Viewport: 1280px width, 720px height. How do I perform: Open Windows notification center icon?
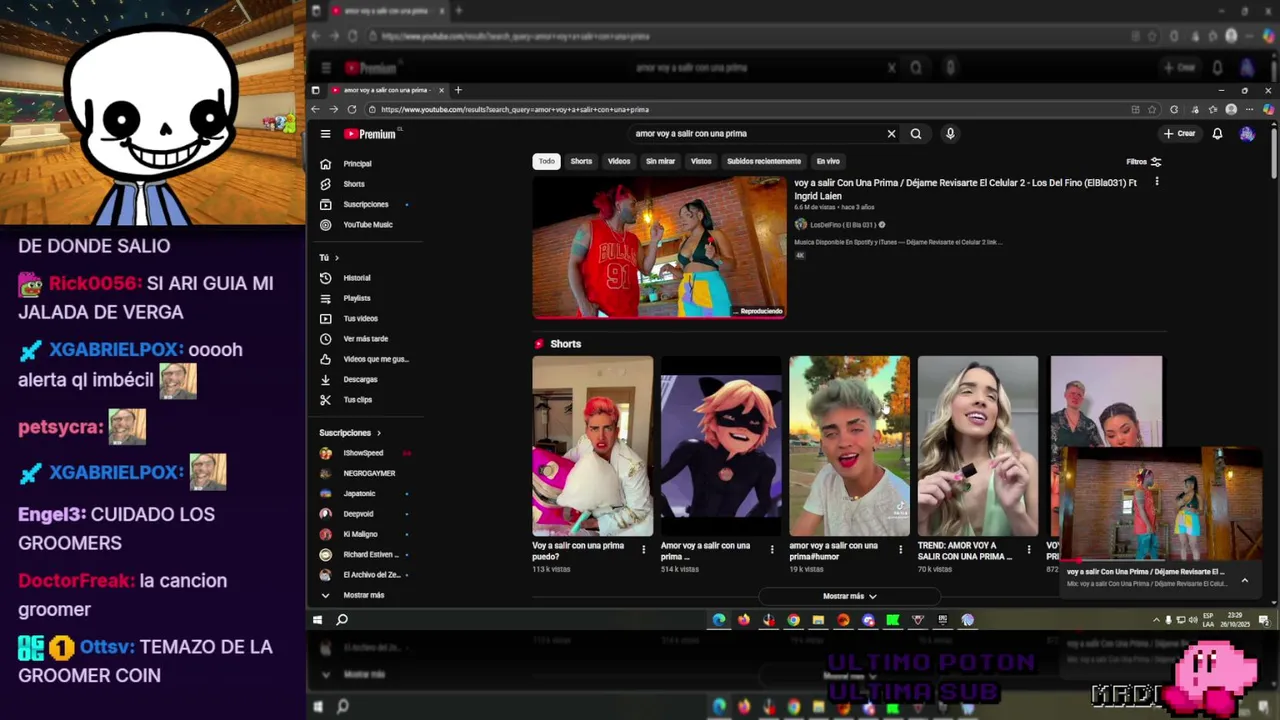tap(1264, 620)
